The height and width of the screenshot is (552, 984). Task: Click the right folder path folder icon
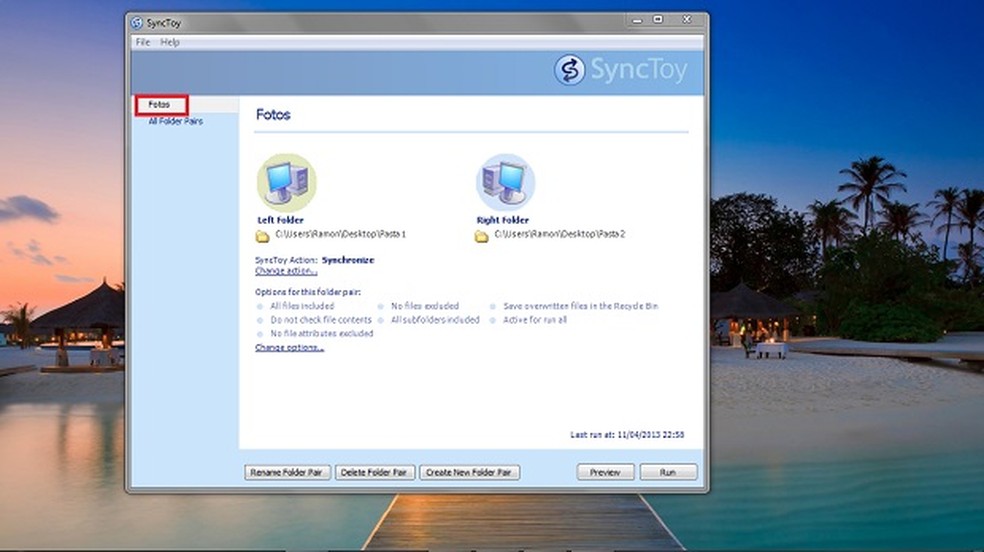pos(481,236)
